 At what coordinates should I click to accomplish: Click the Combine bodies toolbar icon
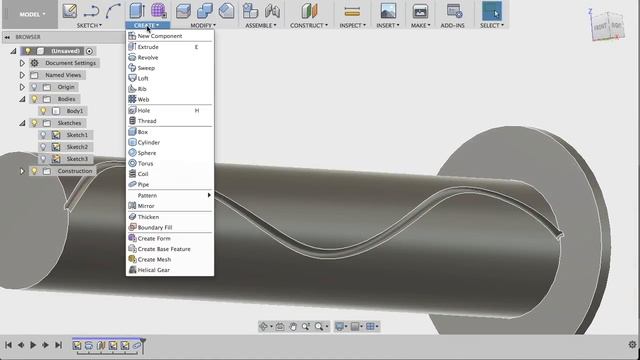point(204,11)
